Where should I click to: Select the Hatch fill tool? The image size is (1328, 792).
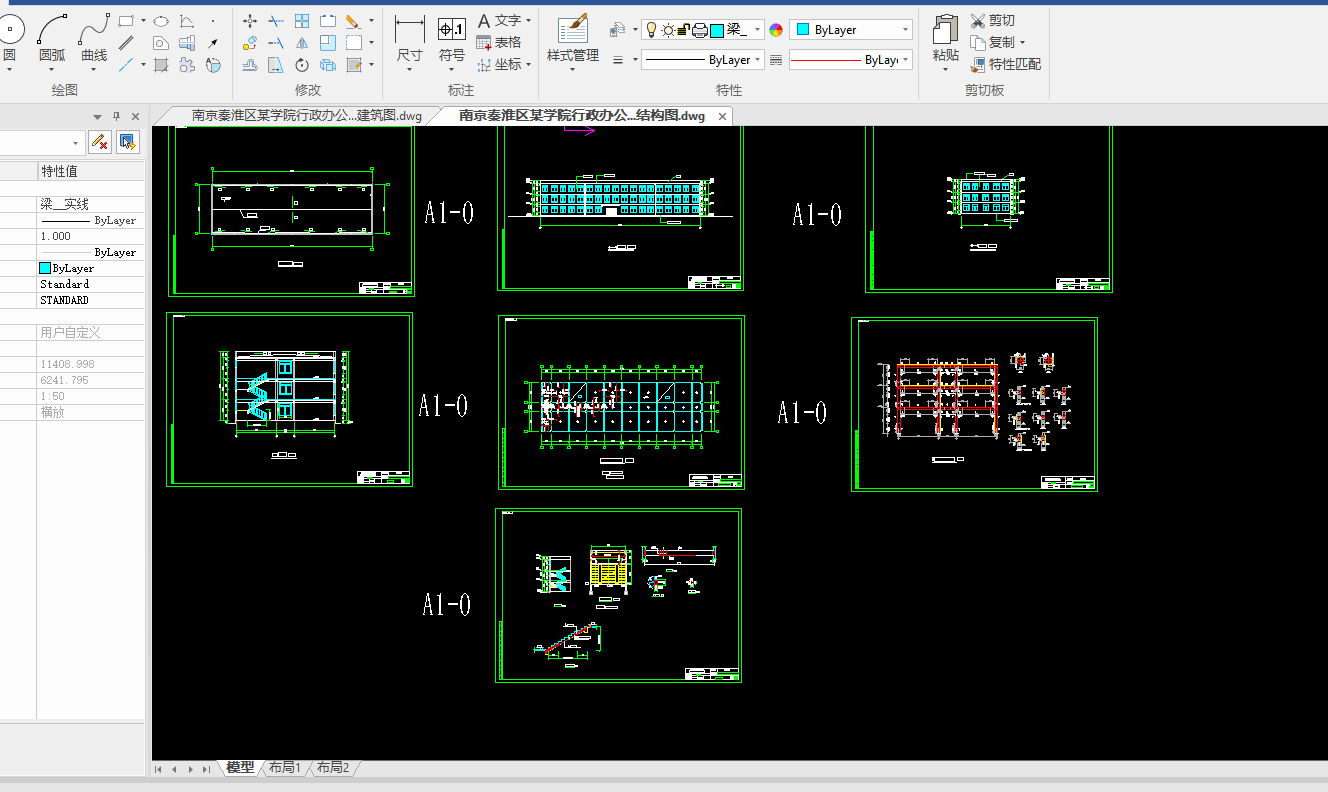[160, 65]
